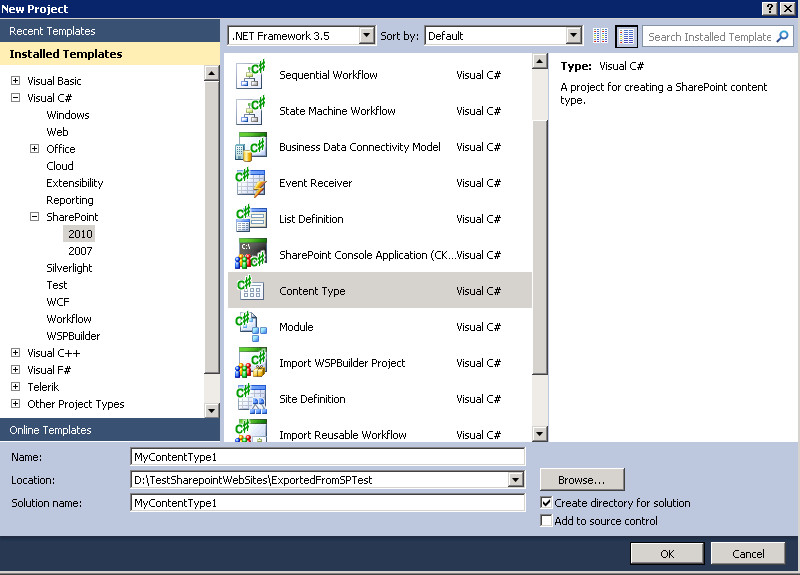Select the Cloud category in tree
The height and width of the screenshot is (575, 800).
pos(60,166)
